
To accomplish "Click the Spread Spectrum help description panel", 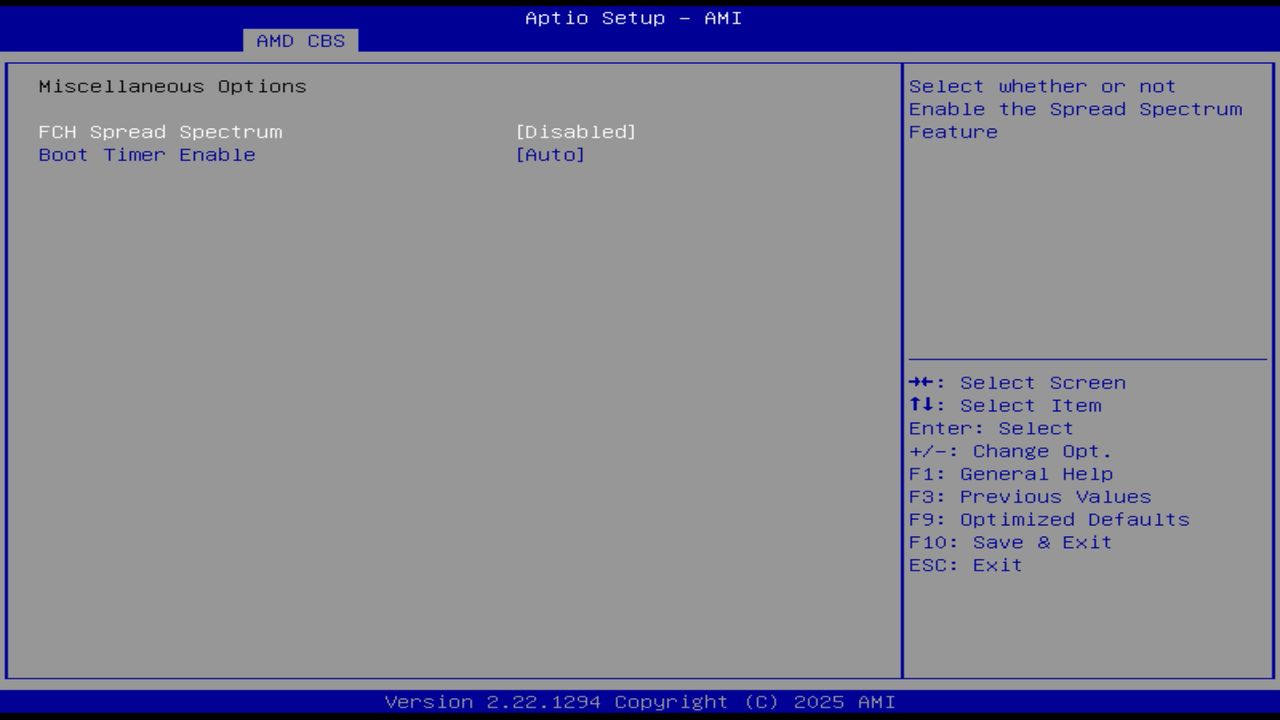I will 1075,109.
